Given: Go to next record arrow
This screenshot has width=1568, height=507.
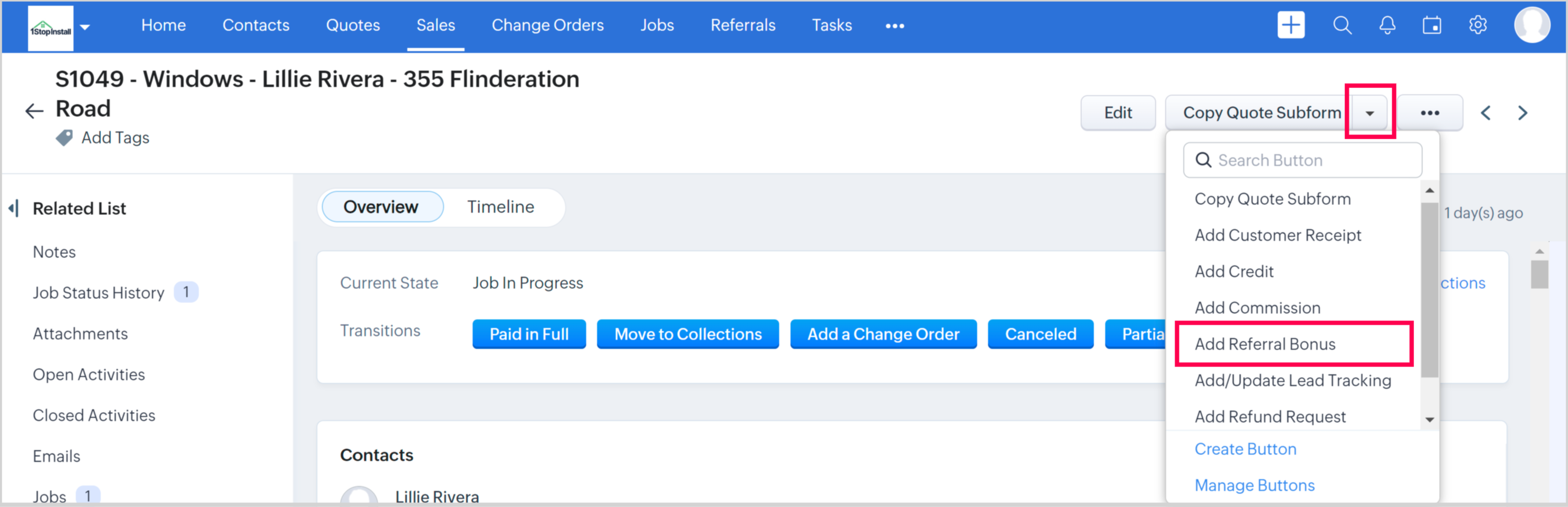Looking at the screenshot, I should coord(1522,113).
